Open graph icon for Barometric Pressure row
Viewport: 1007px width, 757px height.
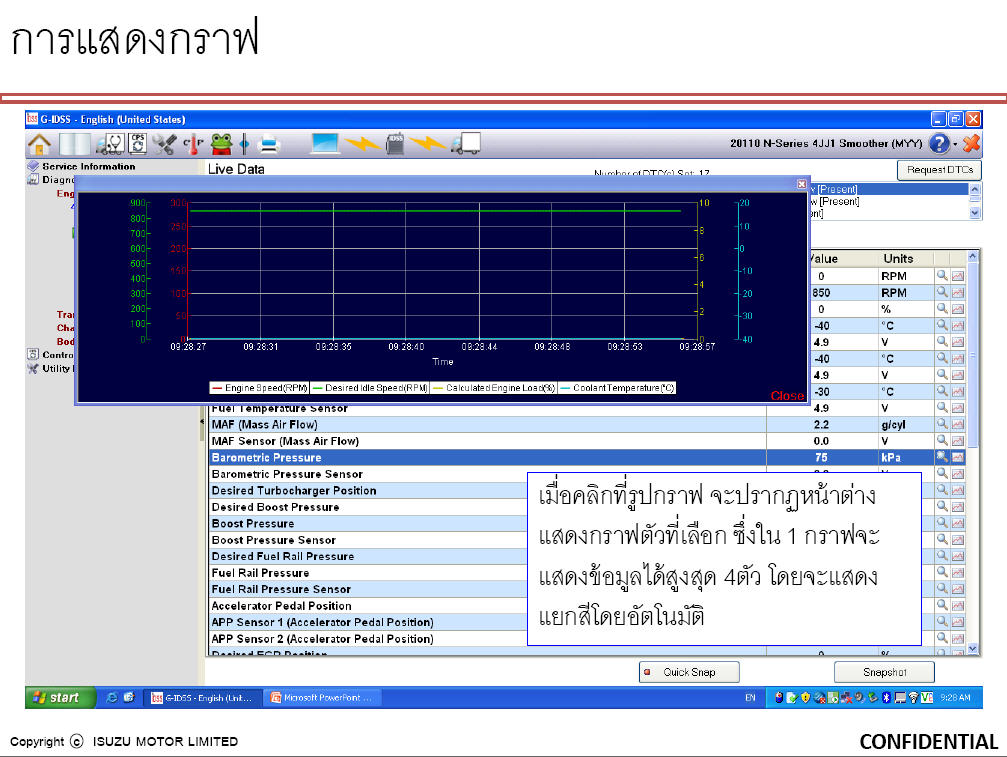[x=958, y=457]
